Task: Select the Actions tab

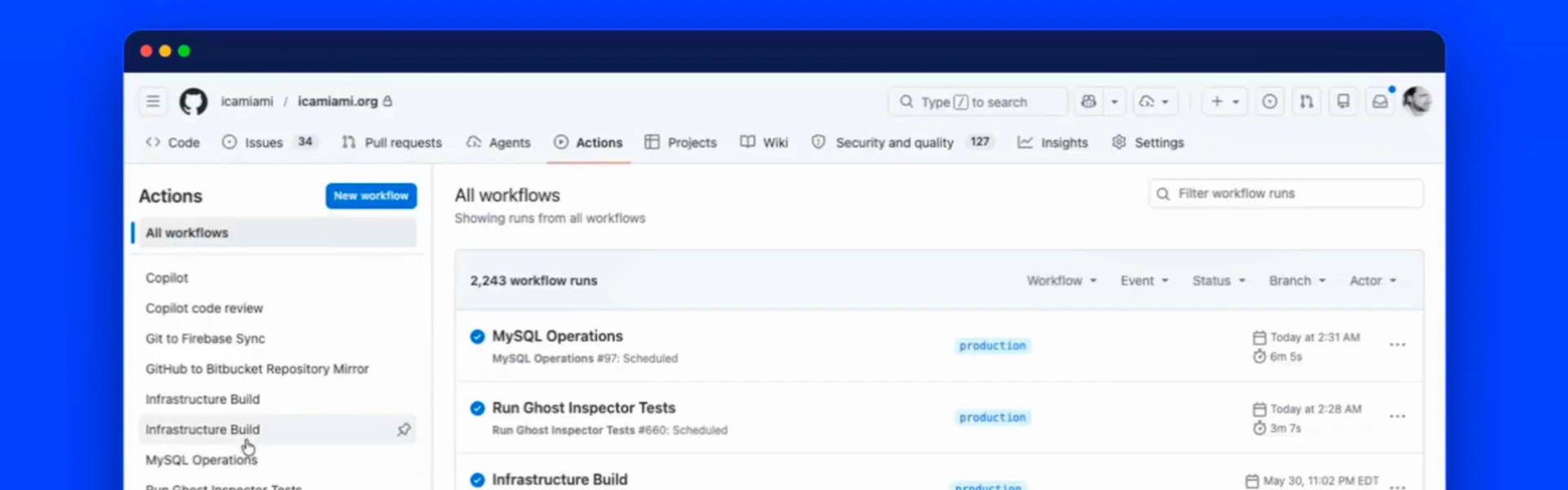Action: [588, 142]
